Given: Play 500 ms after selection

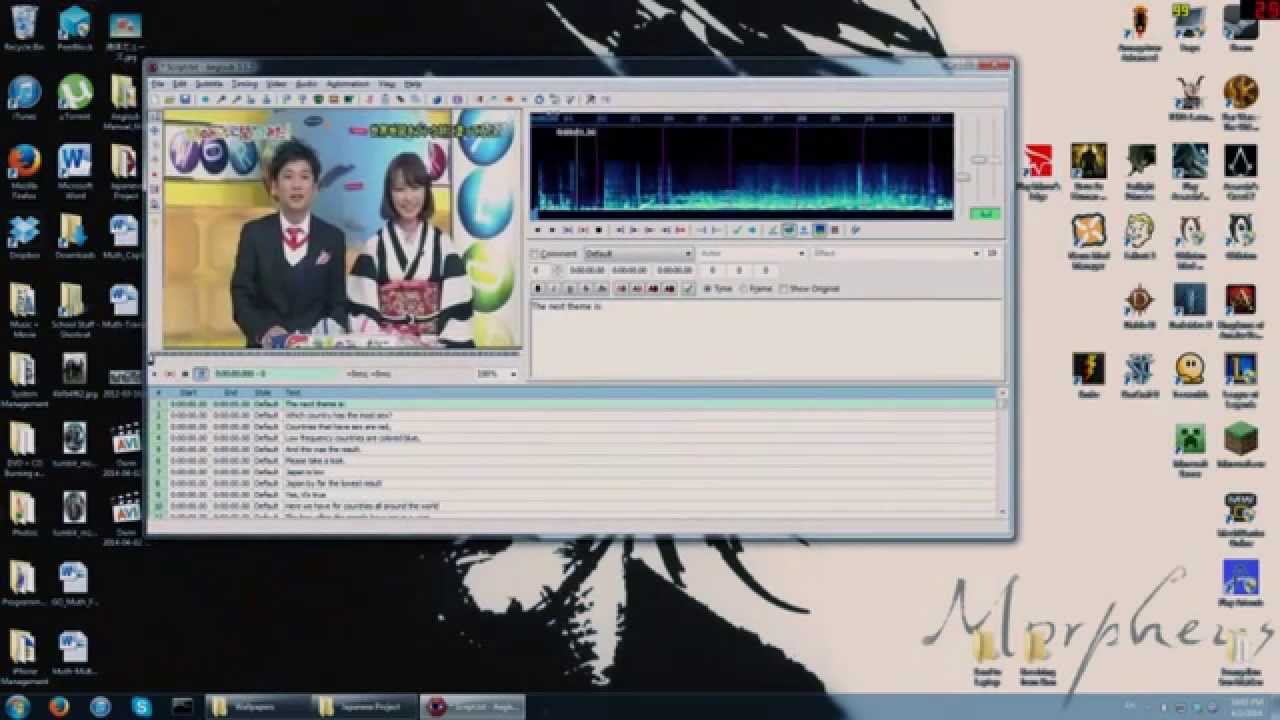Looking at the screenshot, I should click(634, 229).
